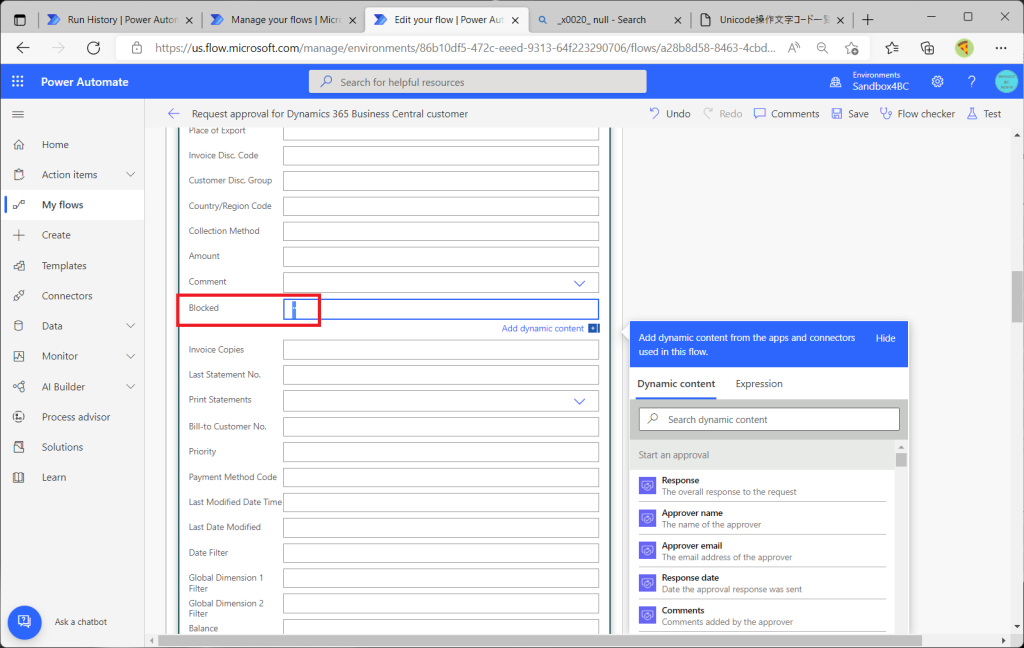Expand the Monitor submenu chevron
The width and height of the screenshot is (1024, 648).
click(131, 356)
